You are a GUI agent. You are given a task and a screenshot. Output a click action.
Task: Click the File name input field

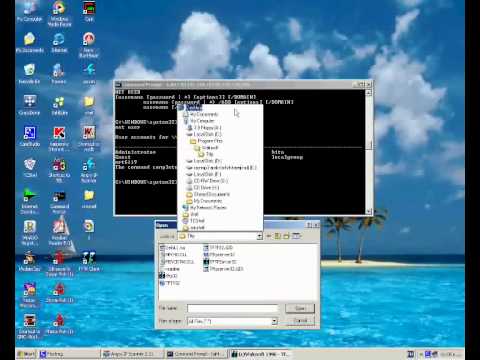pos(232,308)
